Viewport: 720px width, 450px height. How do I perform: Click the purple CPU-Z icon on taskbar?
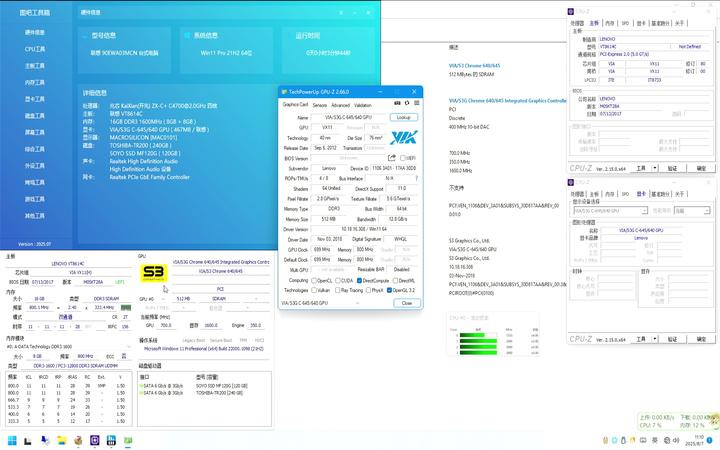coord(95,441)
